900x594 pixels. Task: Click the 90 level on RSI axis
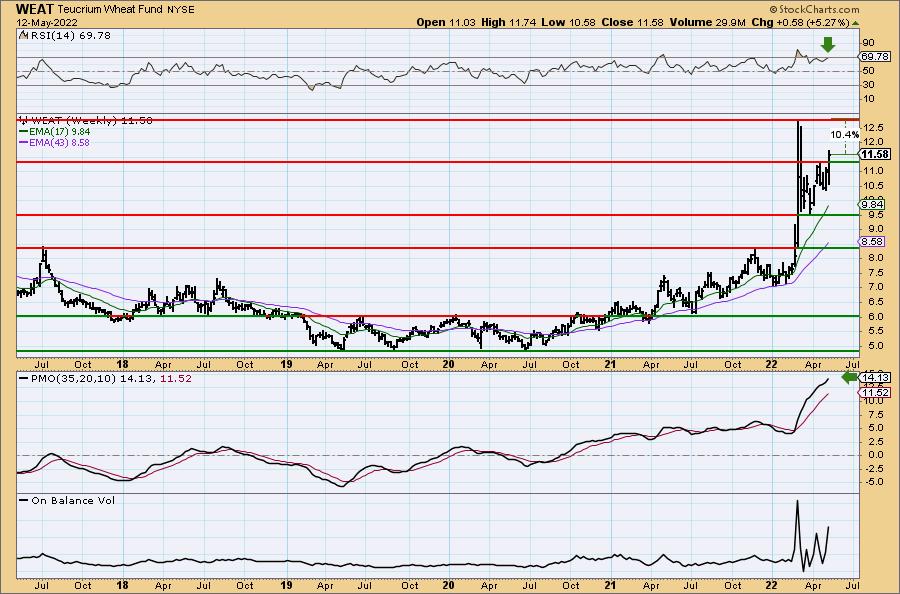[868, 42]
